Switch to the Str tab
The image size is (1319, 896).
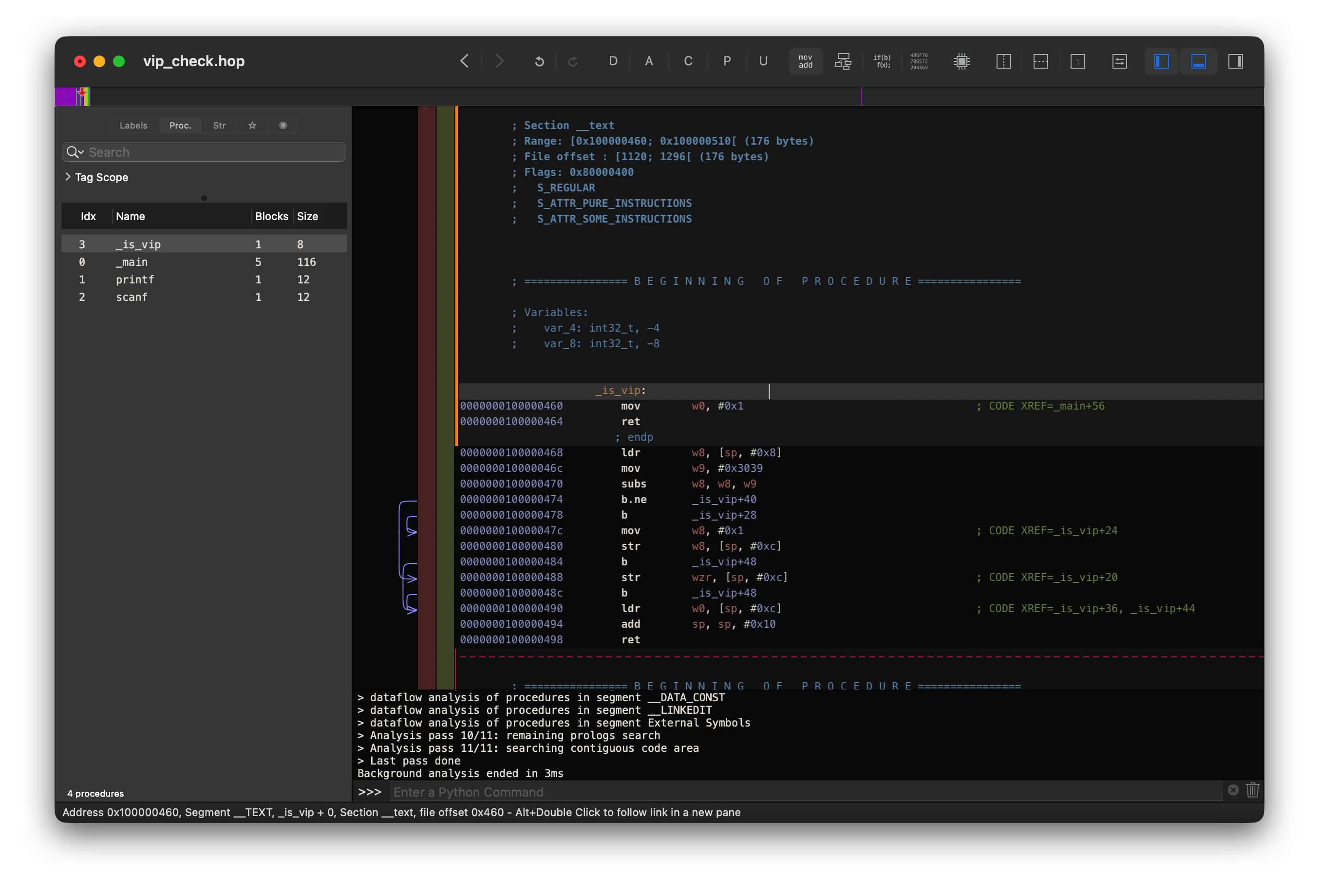tap(219, 126)
